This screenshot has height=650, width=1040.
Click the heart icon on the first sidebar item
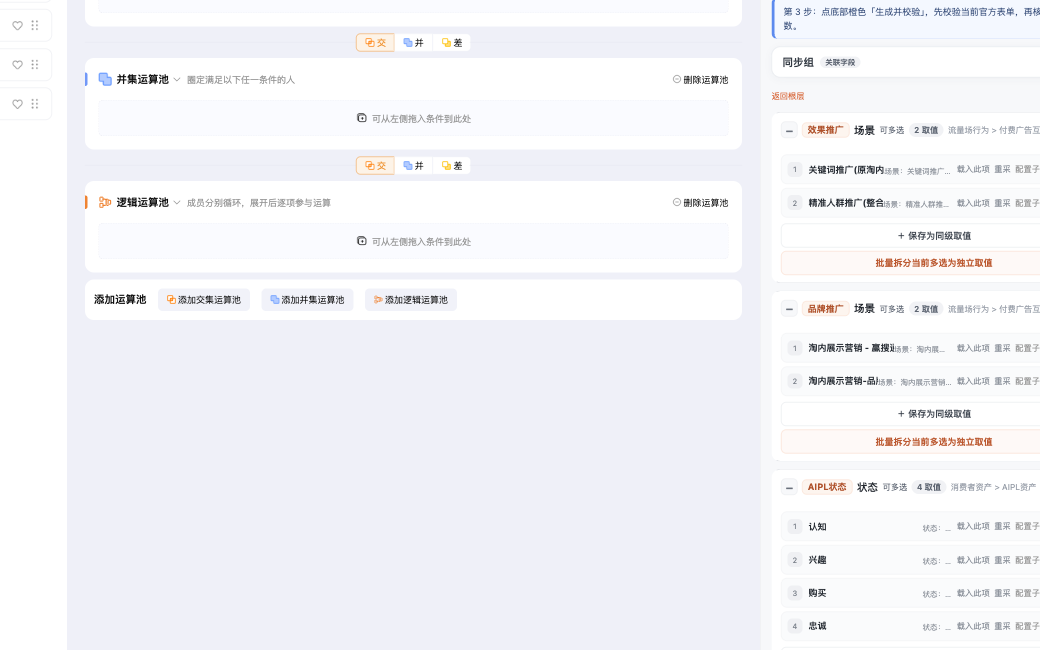(18, 26)
